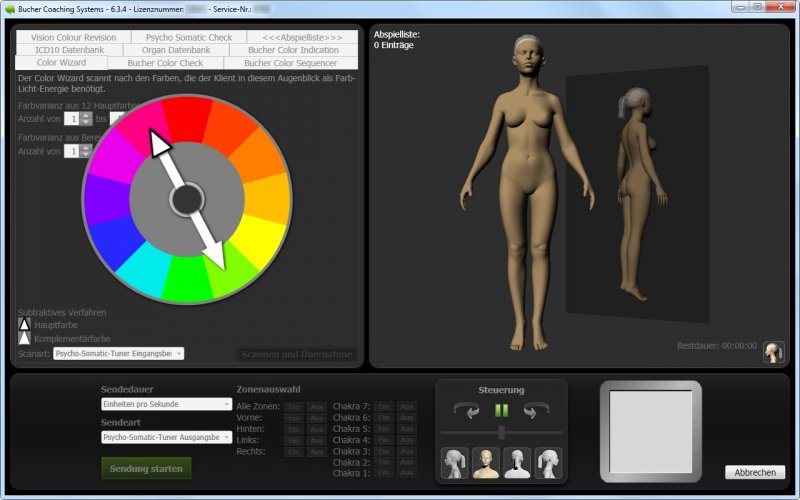Pick the orange segment of the color wheel
Image resolution: width=800 pixels, height=500 pixels.
[x=260, y=157]
